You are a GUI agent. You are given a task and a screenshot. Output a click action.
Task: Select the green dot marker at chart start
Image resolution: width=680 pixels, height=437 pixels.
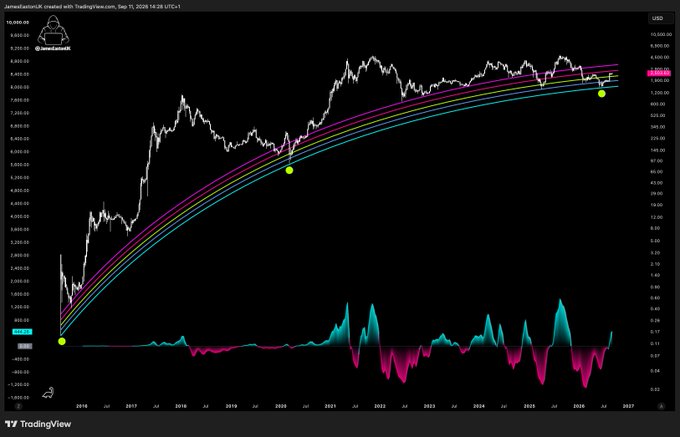coord(62,341)
